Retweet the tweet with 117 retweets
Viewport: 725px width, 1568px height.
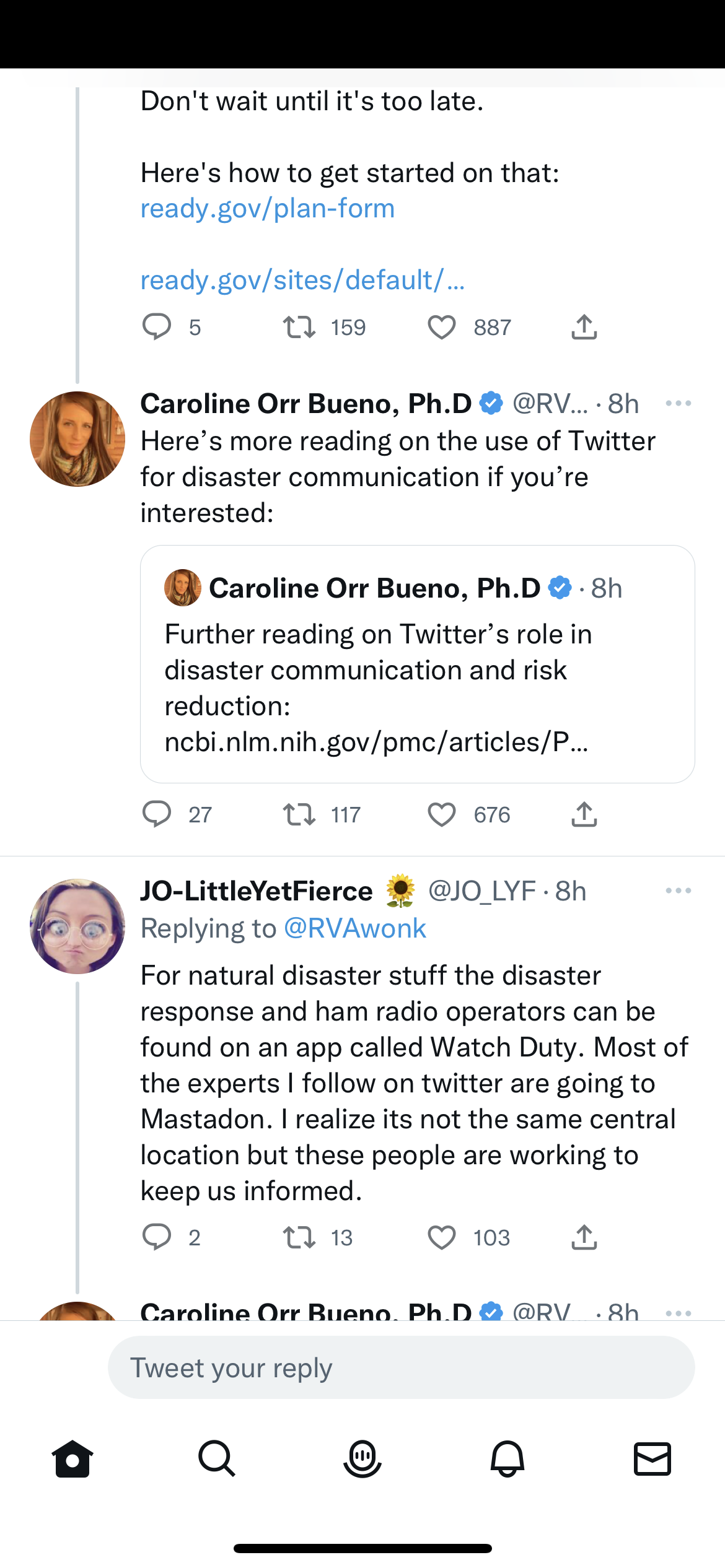[299, 815]
